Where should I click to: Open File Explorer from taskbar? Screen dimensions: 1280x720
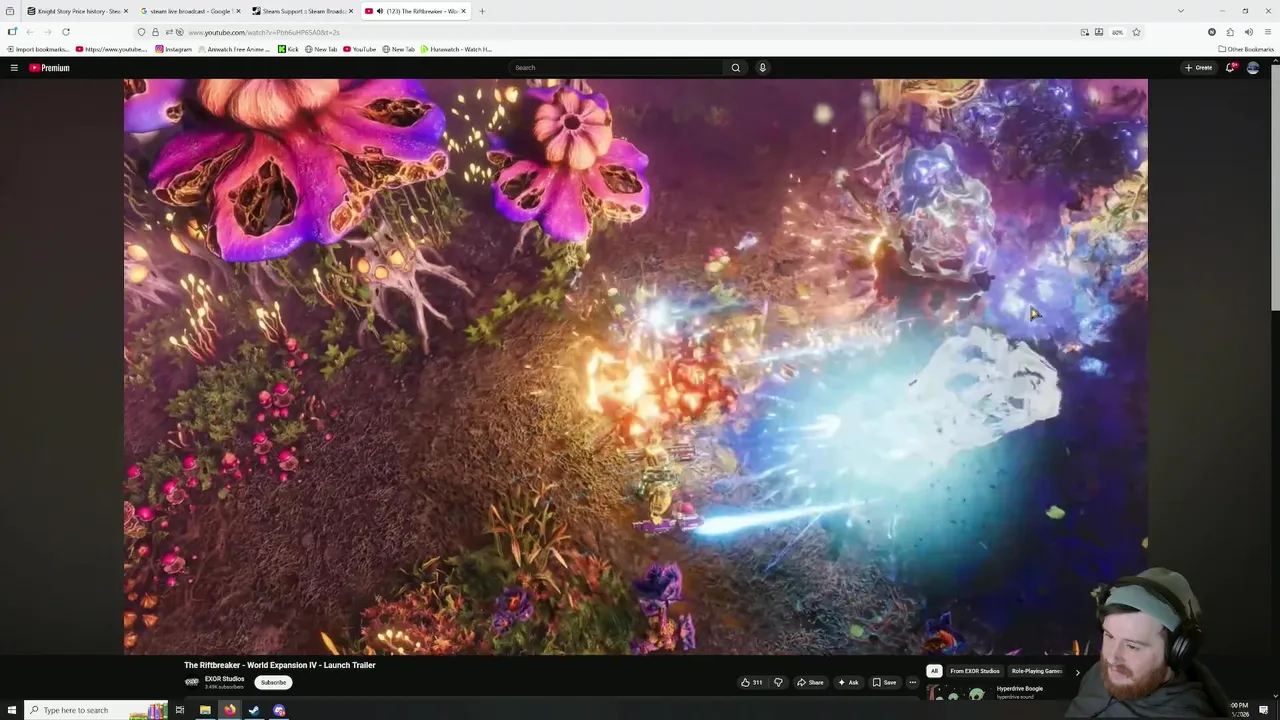(205, 710)
